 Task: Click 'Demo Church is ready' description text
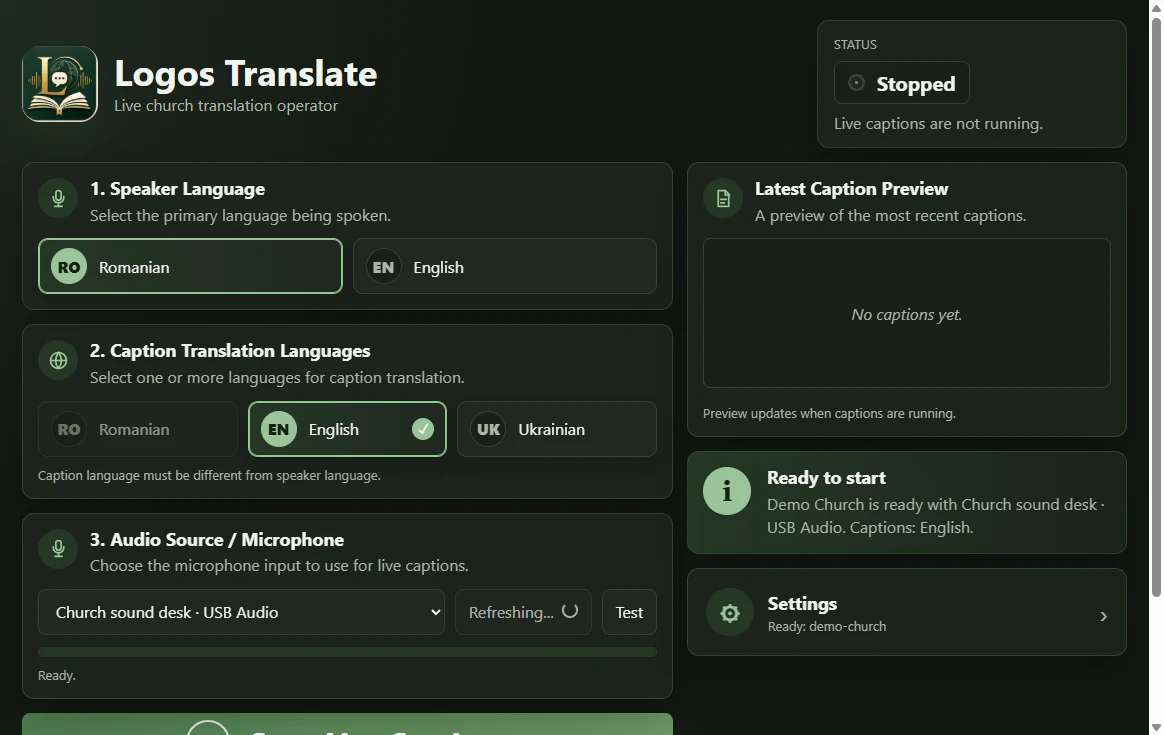[935, 516]
